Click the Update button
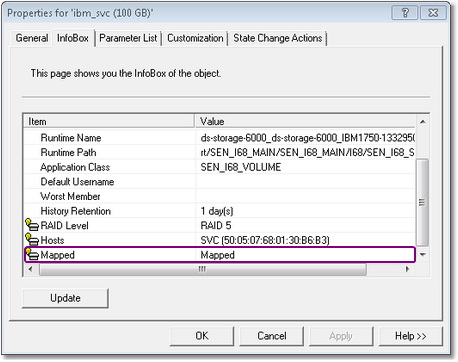This screenshot has width=458, height=362. coord(65,298)
